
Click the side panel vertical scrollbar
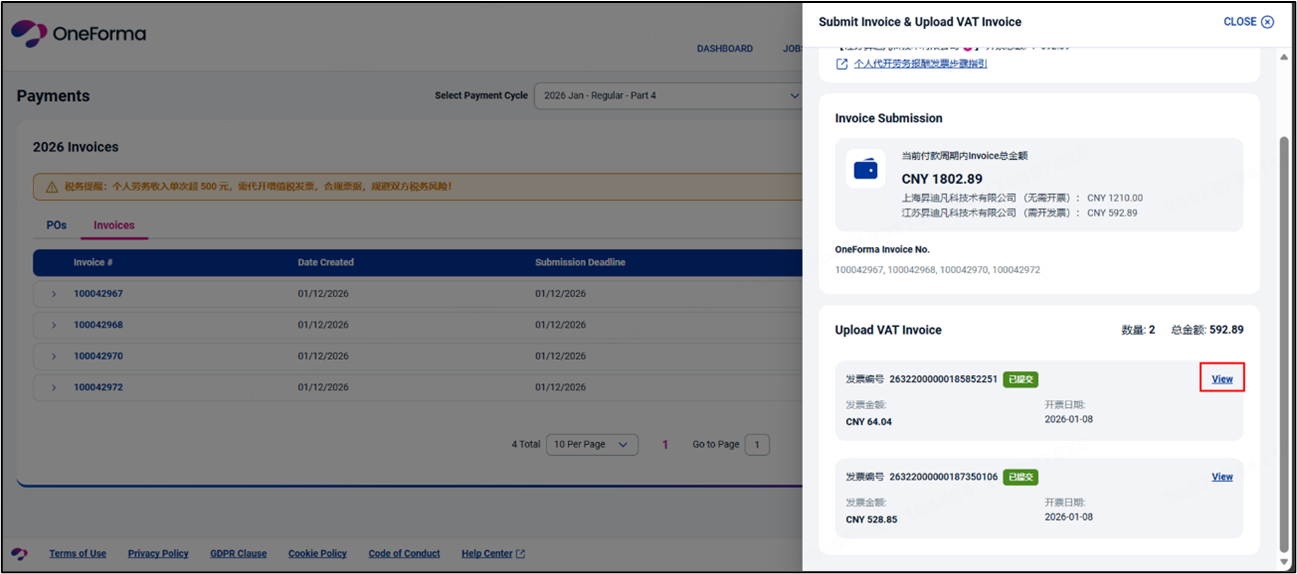[x=1284, y=340]
